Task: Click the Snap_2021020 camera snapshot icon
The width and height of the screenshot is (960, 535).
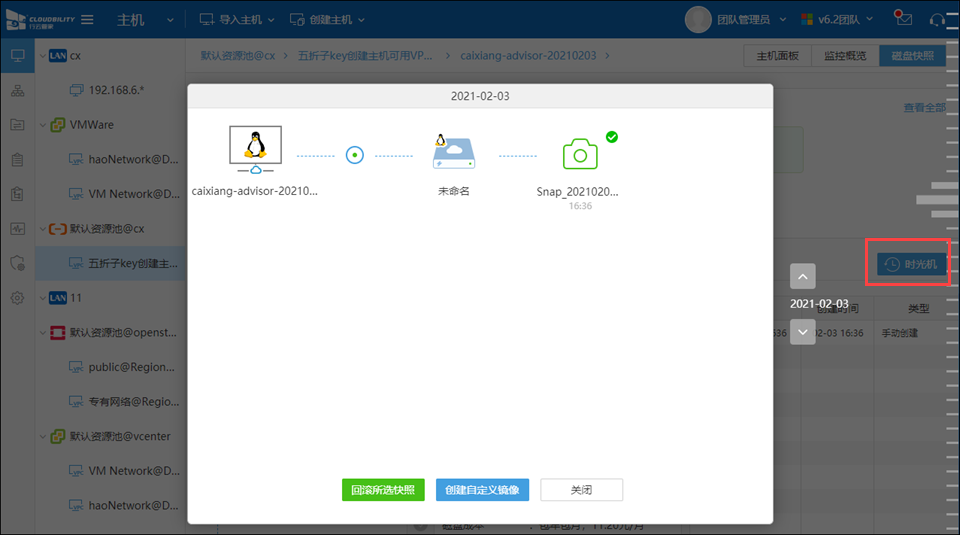Action: pos(580,155)
